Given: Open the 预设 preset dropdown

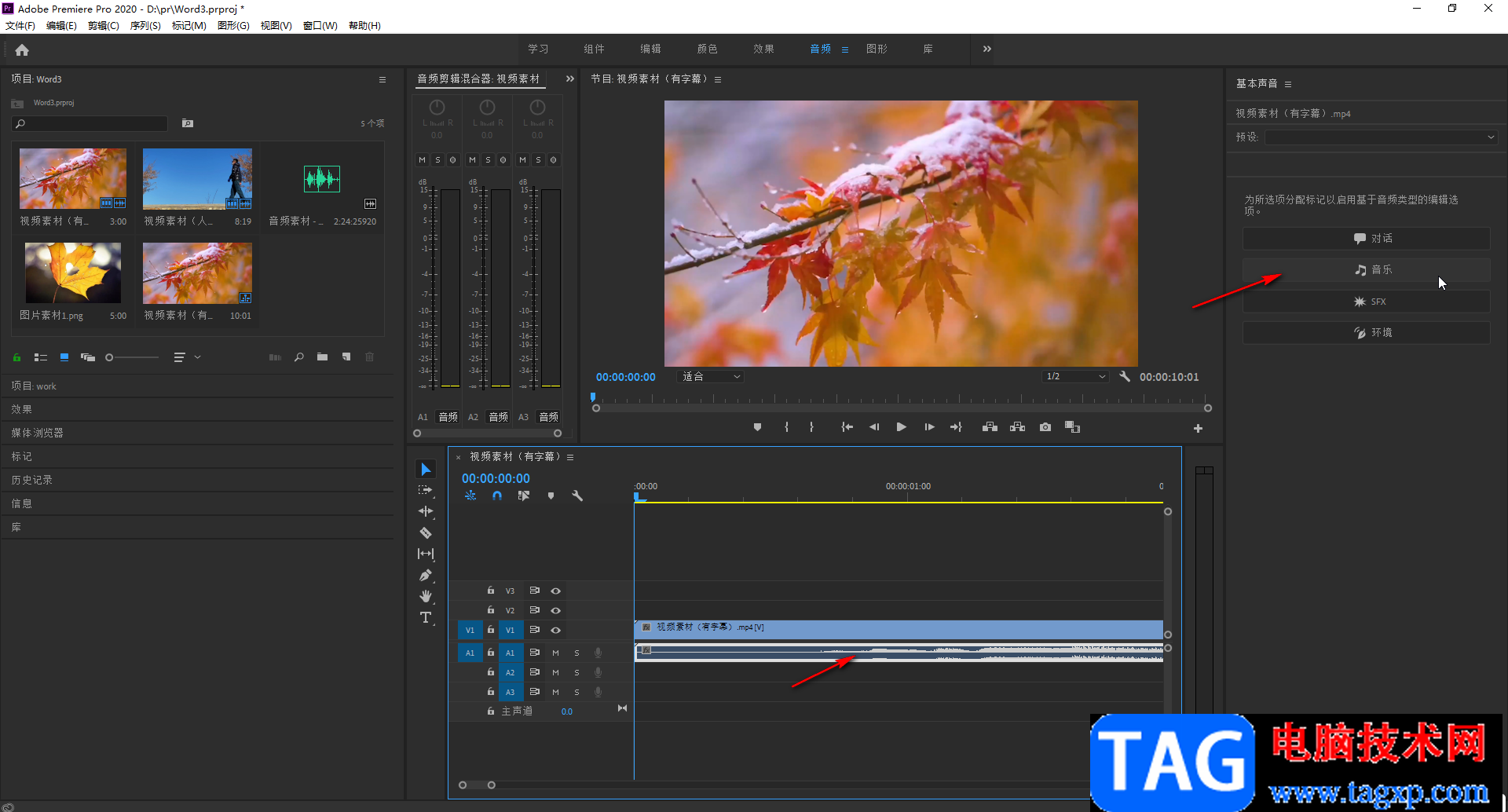Looking at the screenshot, I should coord(1381,137).
